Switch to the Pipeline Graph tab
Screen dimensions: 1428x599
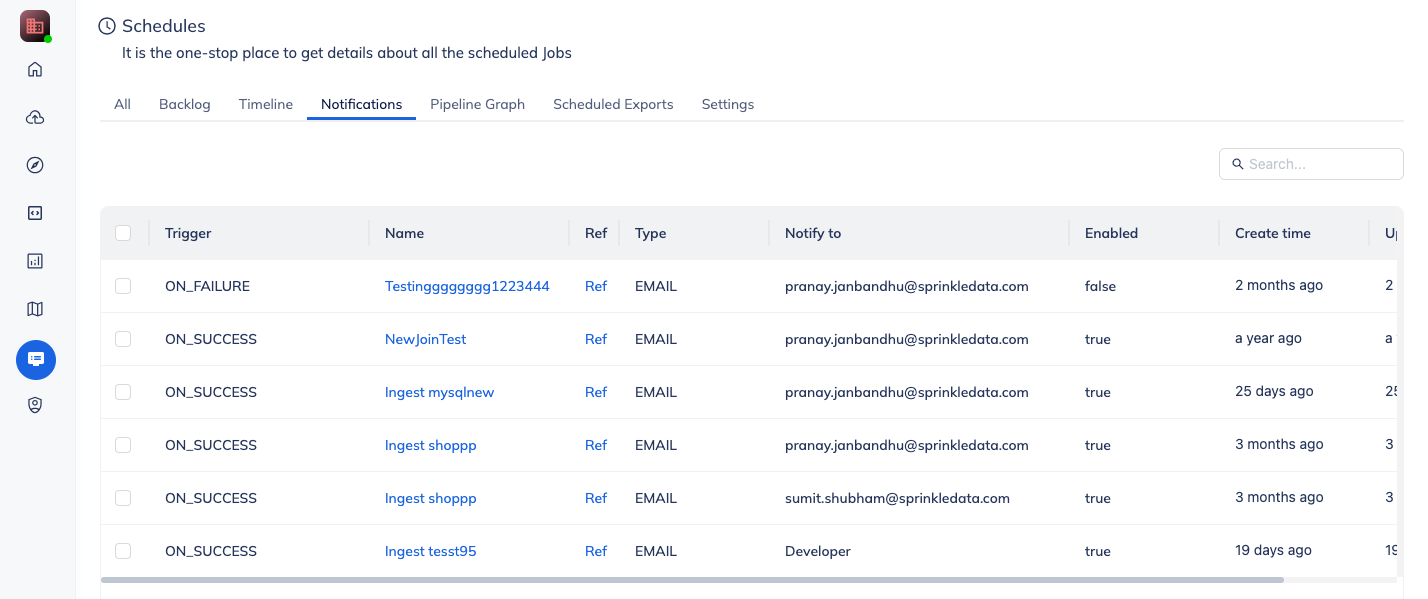coord(477,104)
